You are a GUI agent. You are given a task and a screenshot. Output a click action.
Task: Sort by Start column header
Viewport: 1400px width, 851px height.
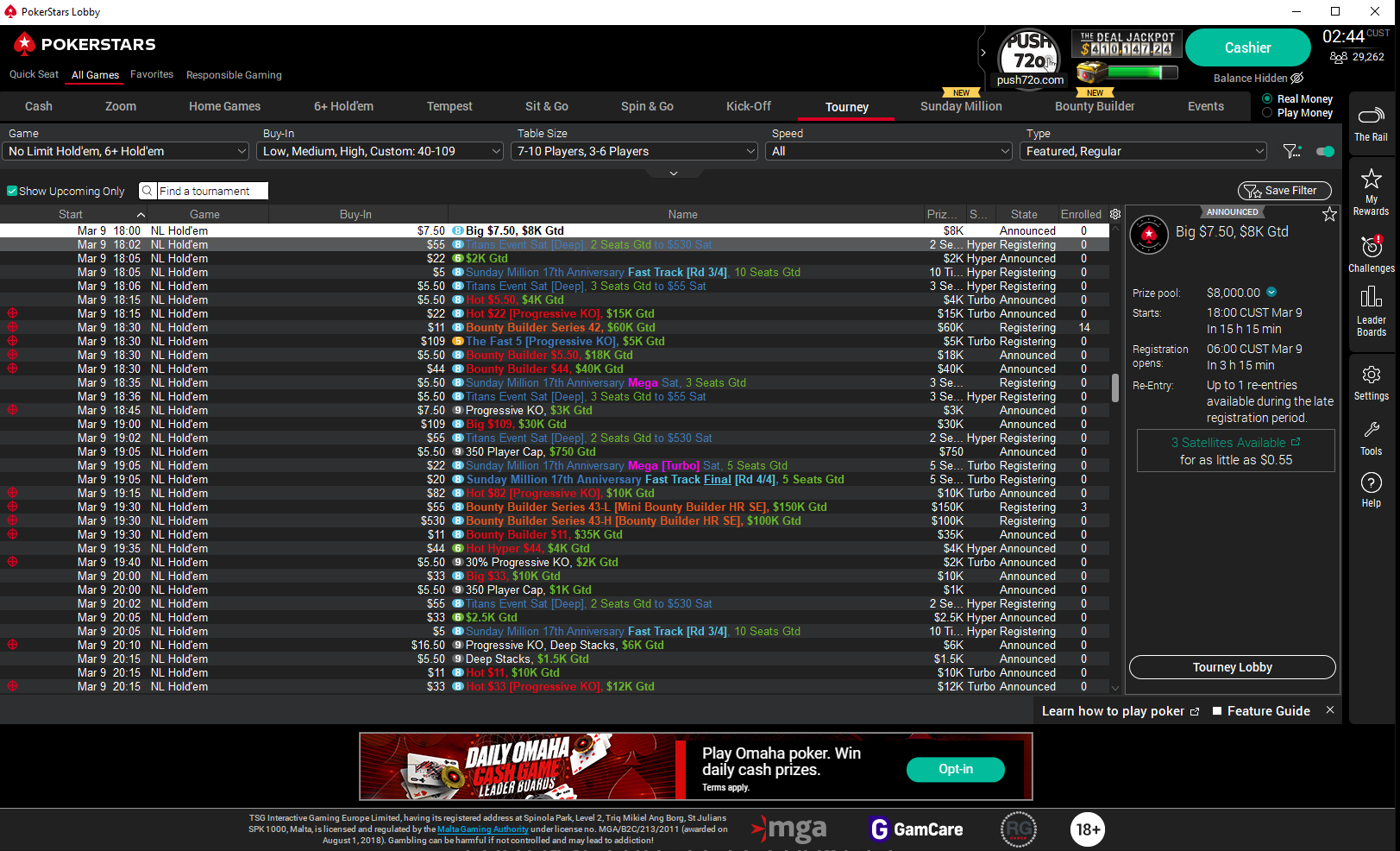pyautogui.click(x=71, y=214)
